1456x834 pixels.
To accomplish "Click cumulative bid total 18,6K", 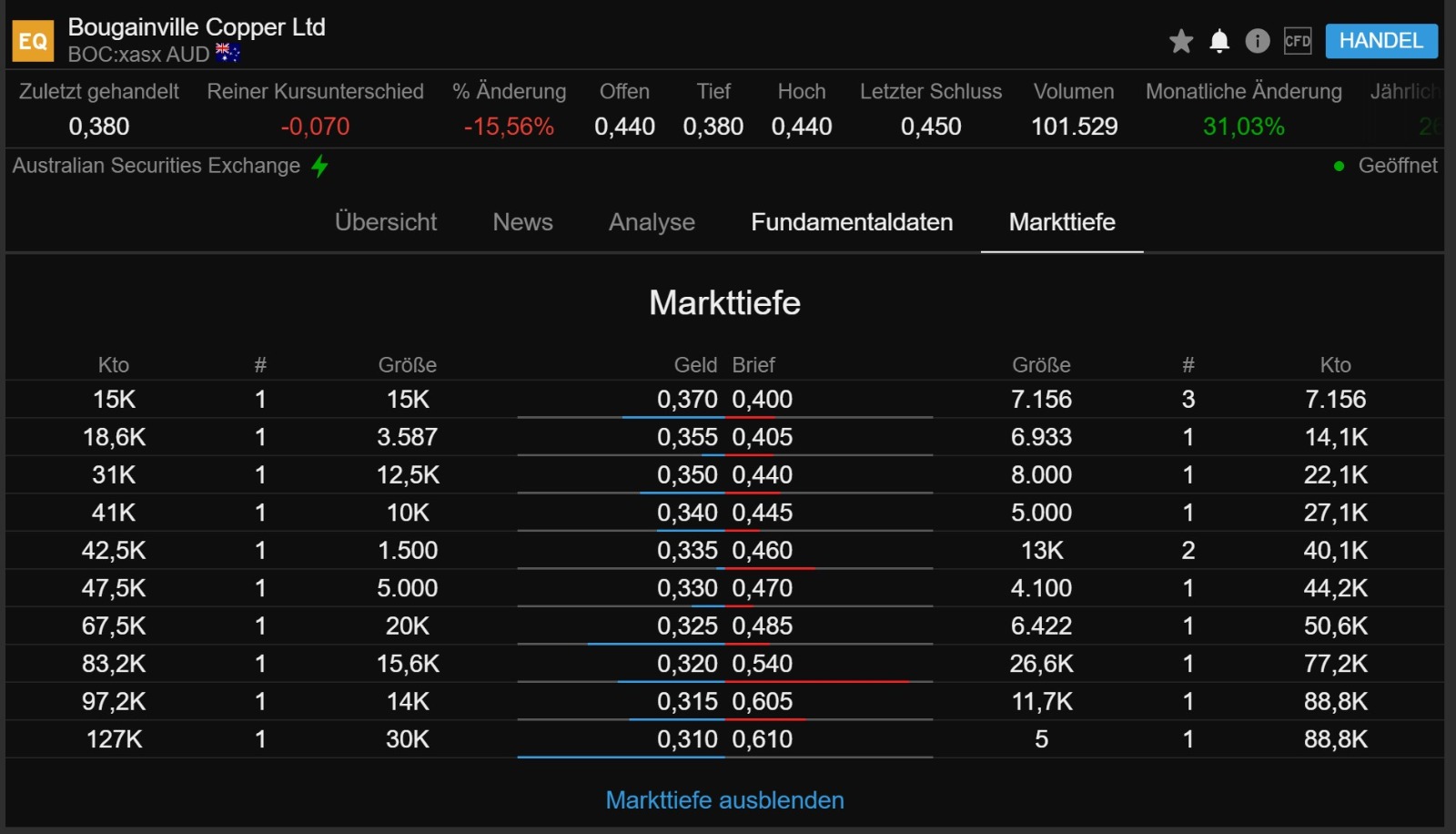I will pyautogui.click(x=115, y=437).
